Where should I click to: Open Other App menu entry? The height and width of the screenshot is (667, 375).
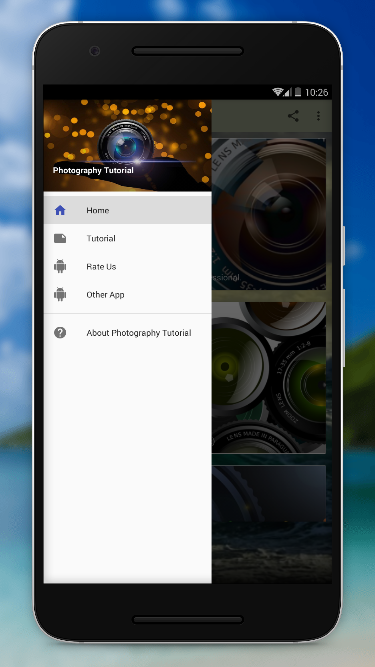pyautogui.click(x=128, y=294)
